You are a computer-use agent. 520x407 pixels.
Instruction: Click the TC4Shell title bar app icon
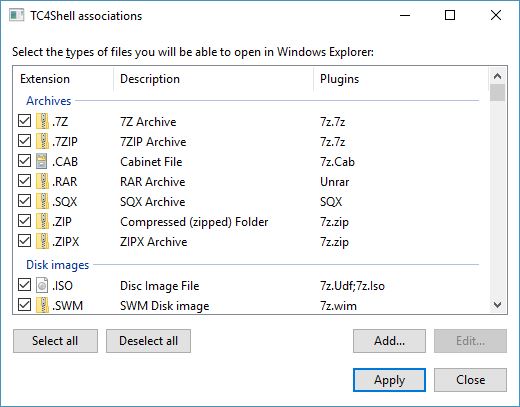16,15
